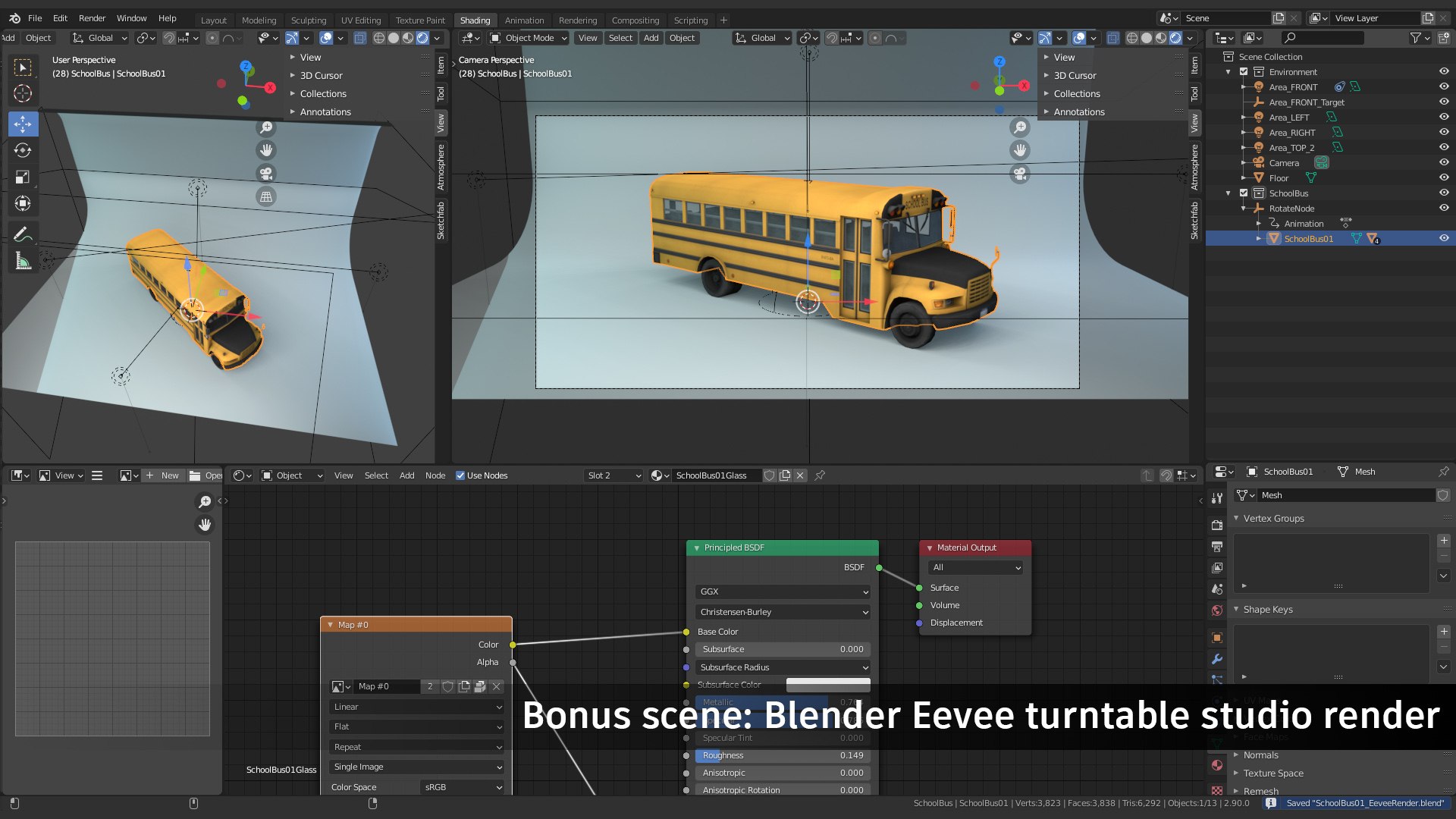Image resolution: width=1456 pixels, height=819 pixels.
Task: Click Select in shader editor header
Action: (x=376, y=475)
